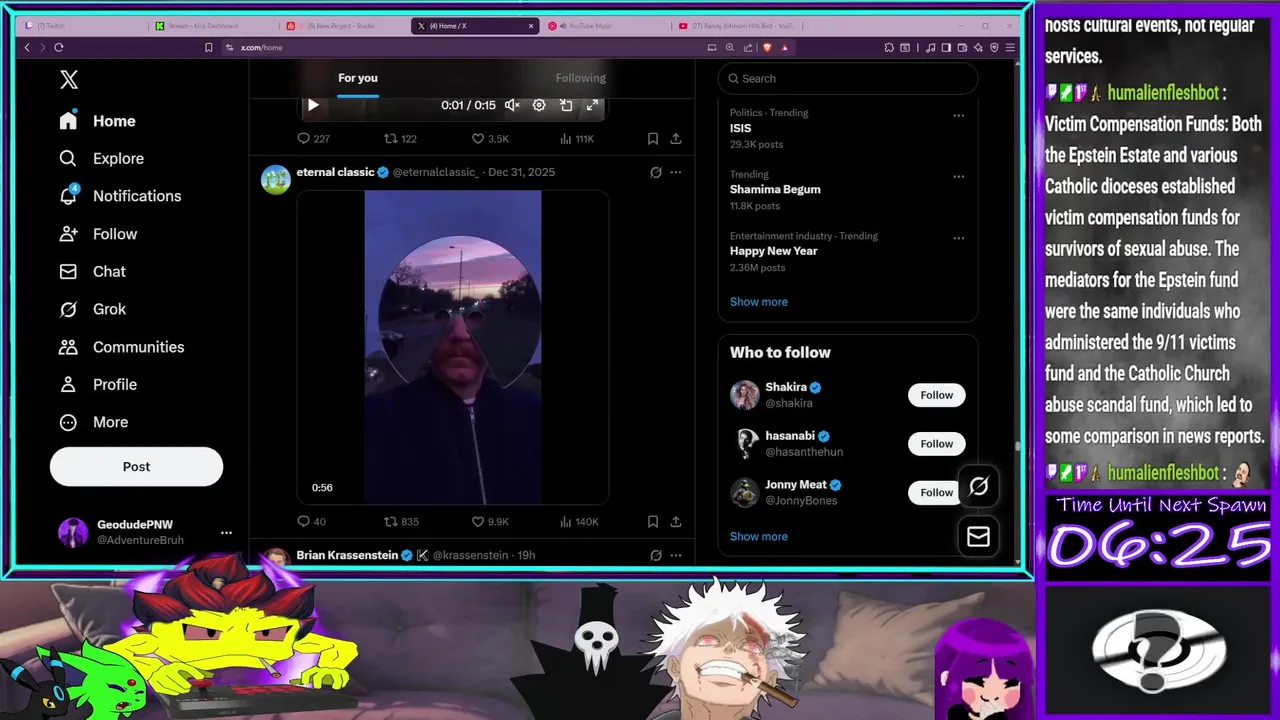Click the white Post button
The image size is (1280, 720).
(136, 467)
